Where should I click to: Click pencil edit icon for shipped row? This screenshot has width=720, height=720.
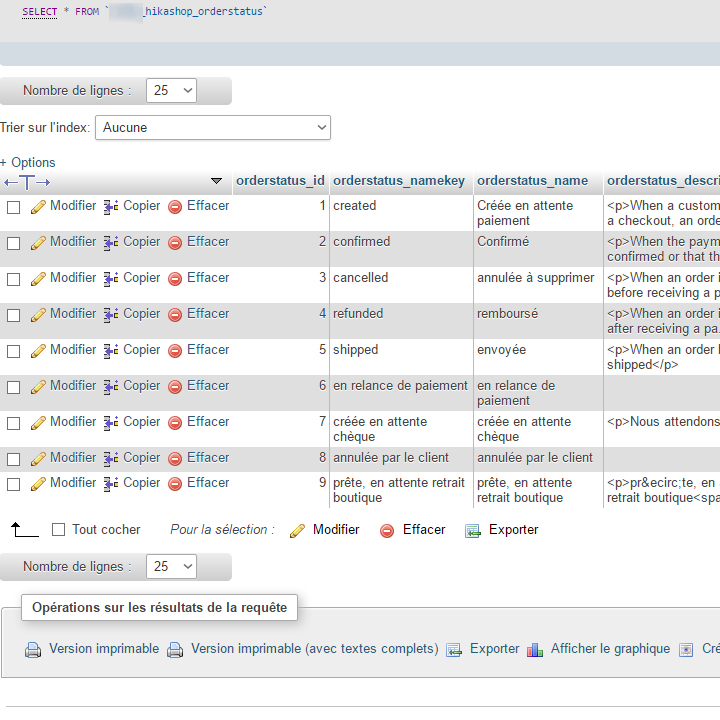click(39, 350)
